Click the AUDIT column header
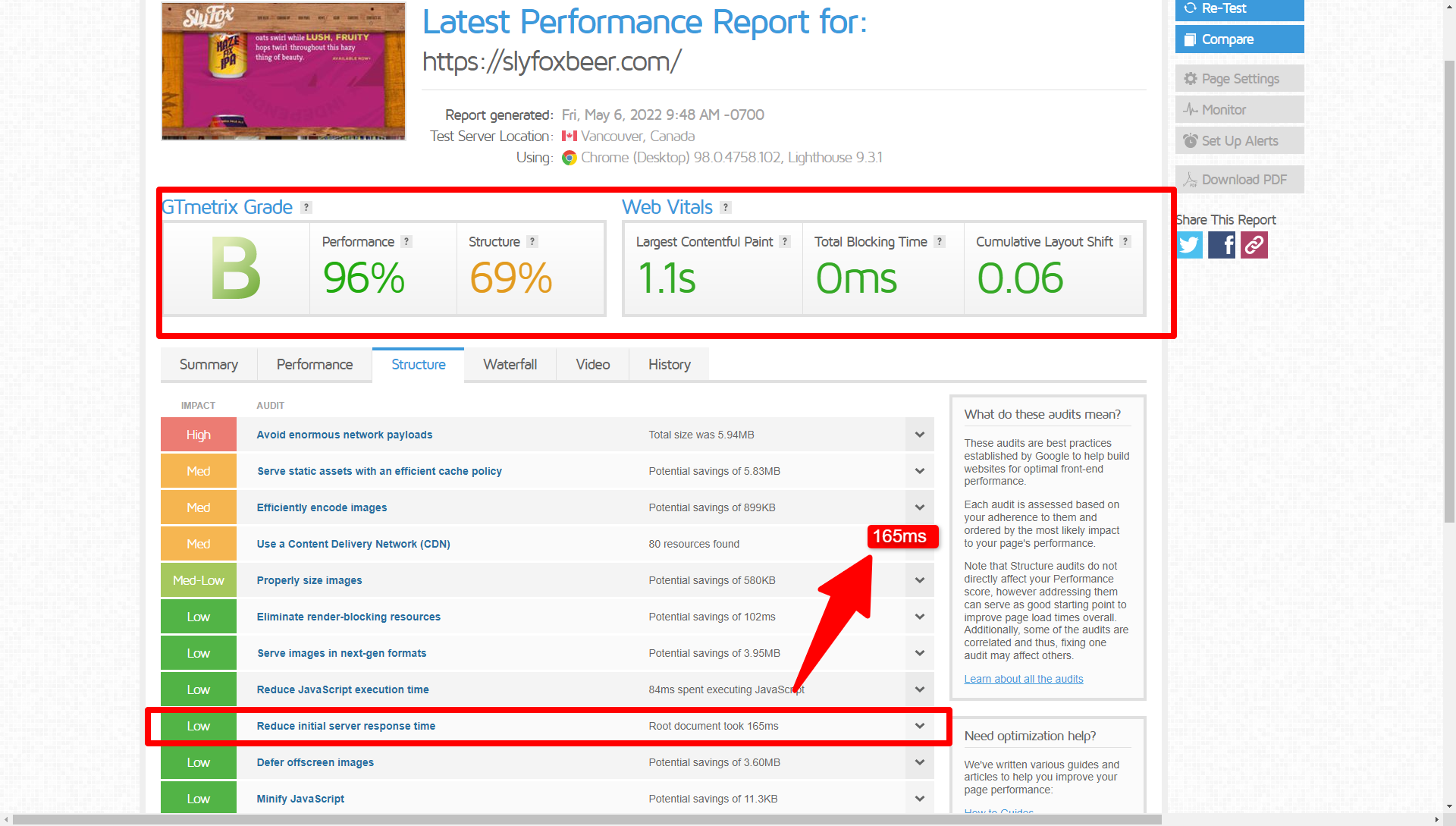Image resolution: width=1456 pixels, height=826 pixels. 270,406
